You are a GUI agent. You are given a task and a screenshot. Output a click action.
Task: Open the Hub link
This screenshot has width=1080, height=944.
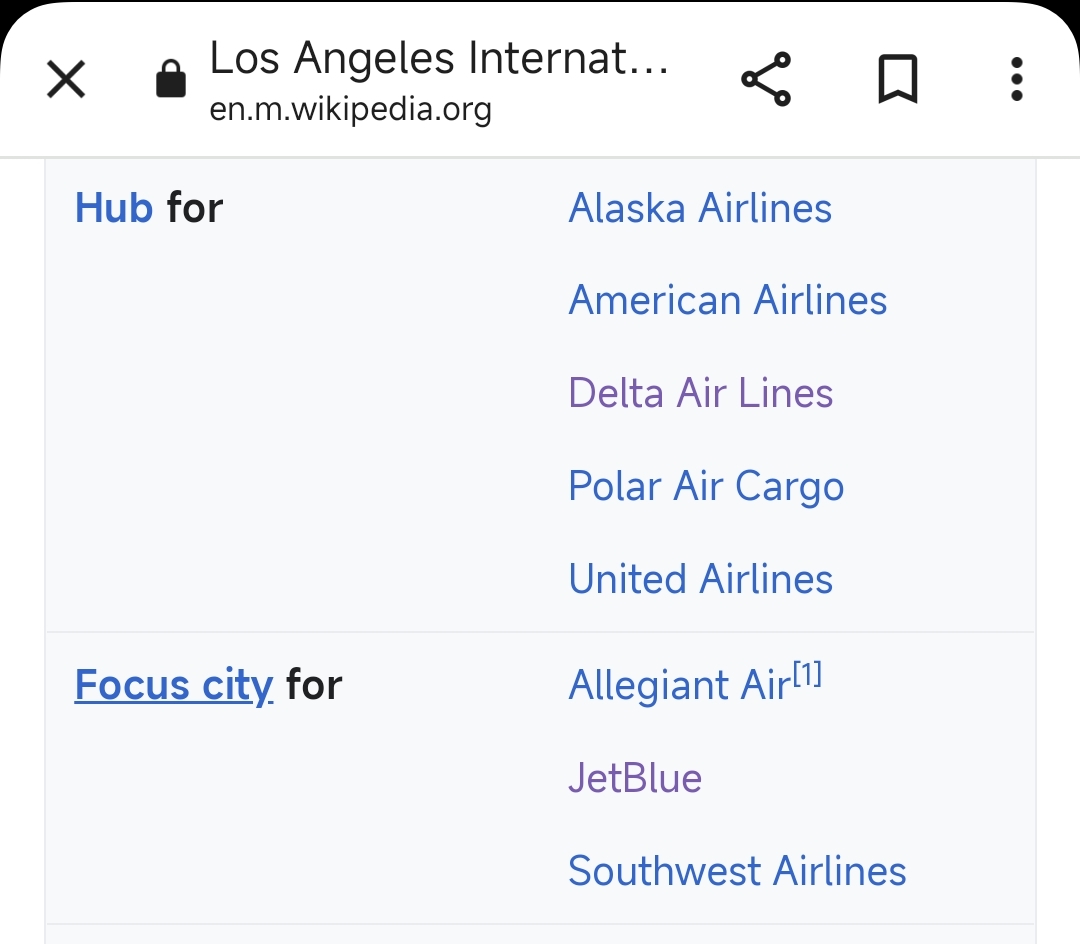(x=114, y=208)
